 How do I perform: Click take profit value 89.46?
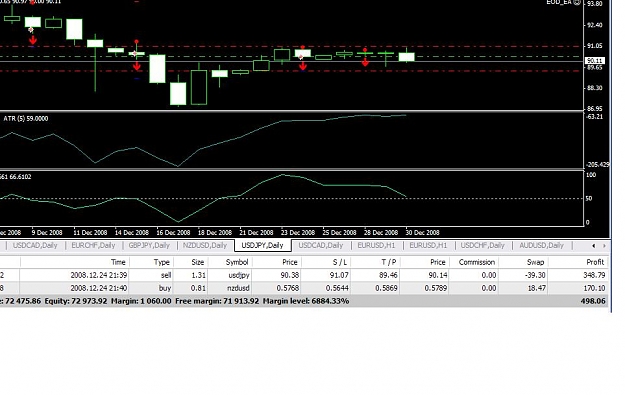388,275
